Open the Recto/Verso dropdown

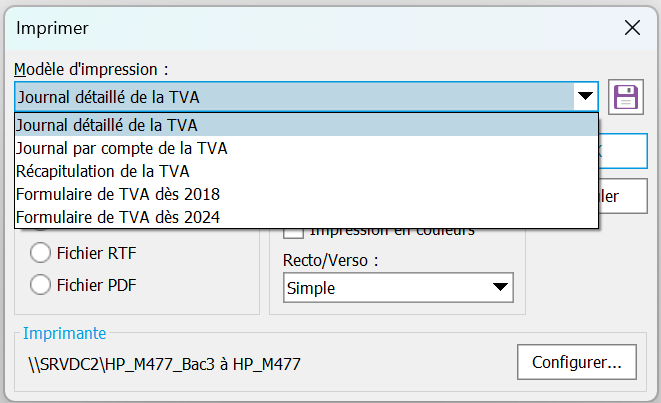[397, 289]
